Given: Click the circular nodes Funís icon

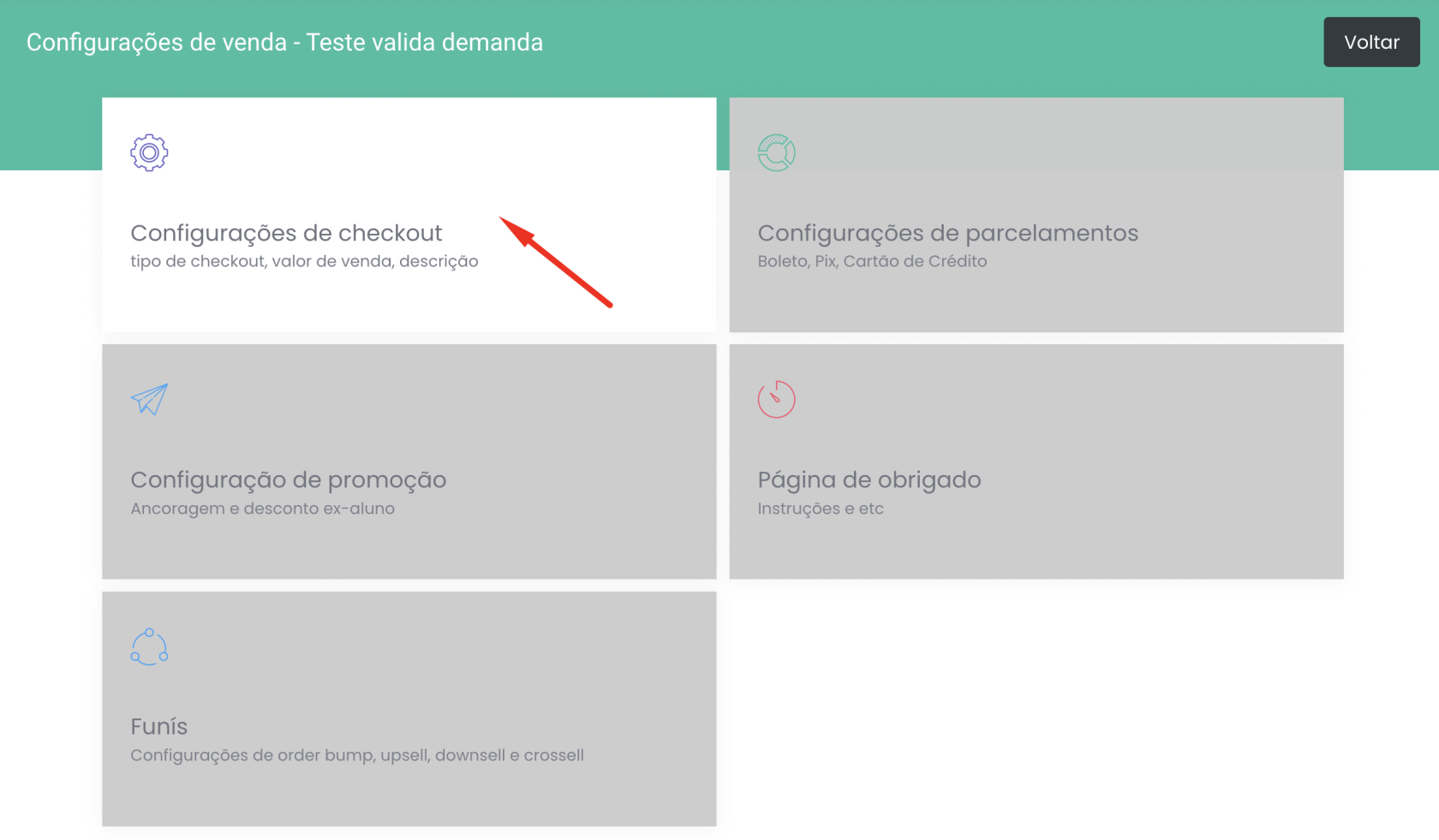Looking at the screenshot, I should 149,646.
